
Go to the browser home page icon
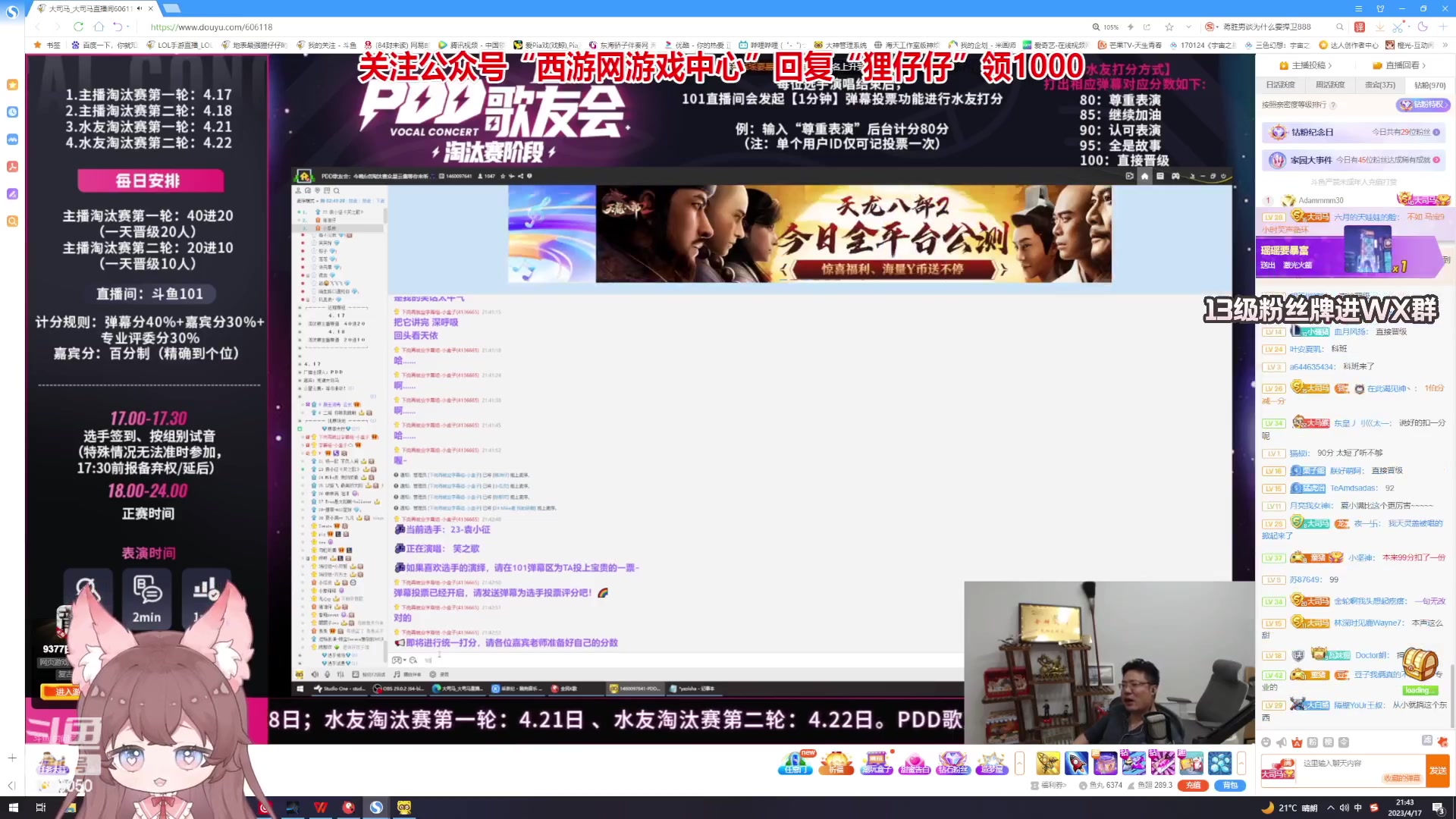[99, 27]
